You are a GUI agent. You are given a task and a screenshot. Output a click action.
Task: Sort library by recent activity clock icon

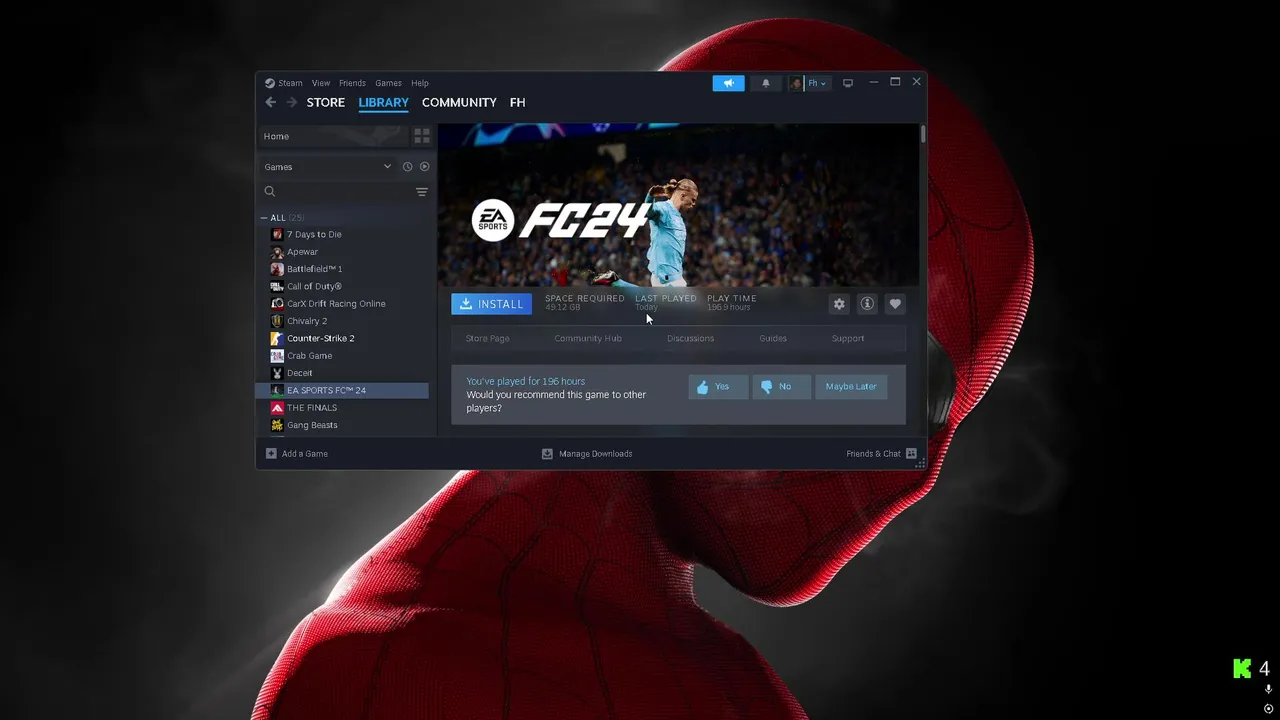pyautogui.click(x=407, y=167)
